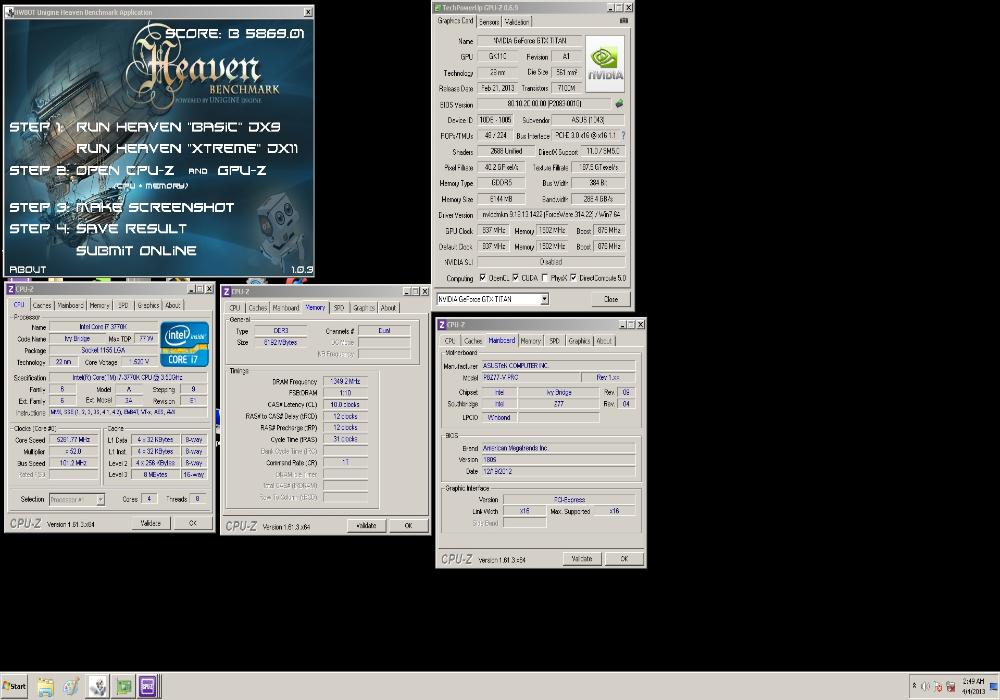Click the GPU-Z title bar icon
This screenshot has width=1000, height=700.
(438, 8)
